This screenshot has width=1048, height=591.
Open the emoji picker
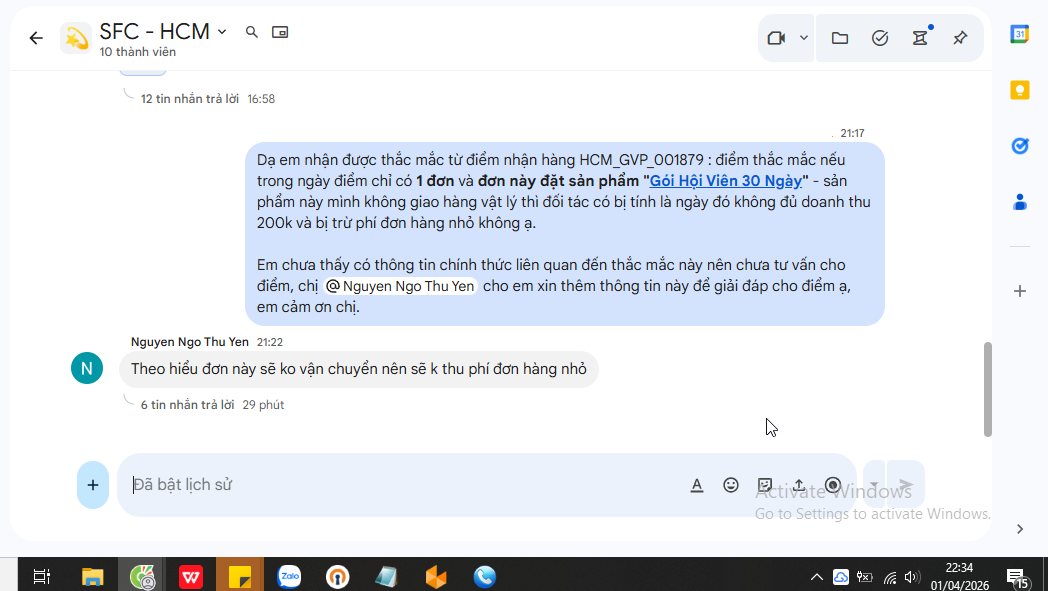tap(731, 485)
